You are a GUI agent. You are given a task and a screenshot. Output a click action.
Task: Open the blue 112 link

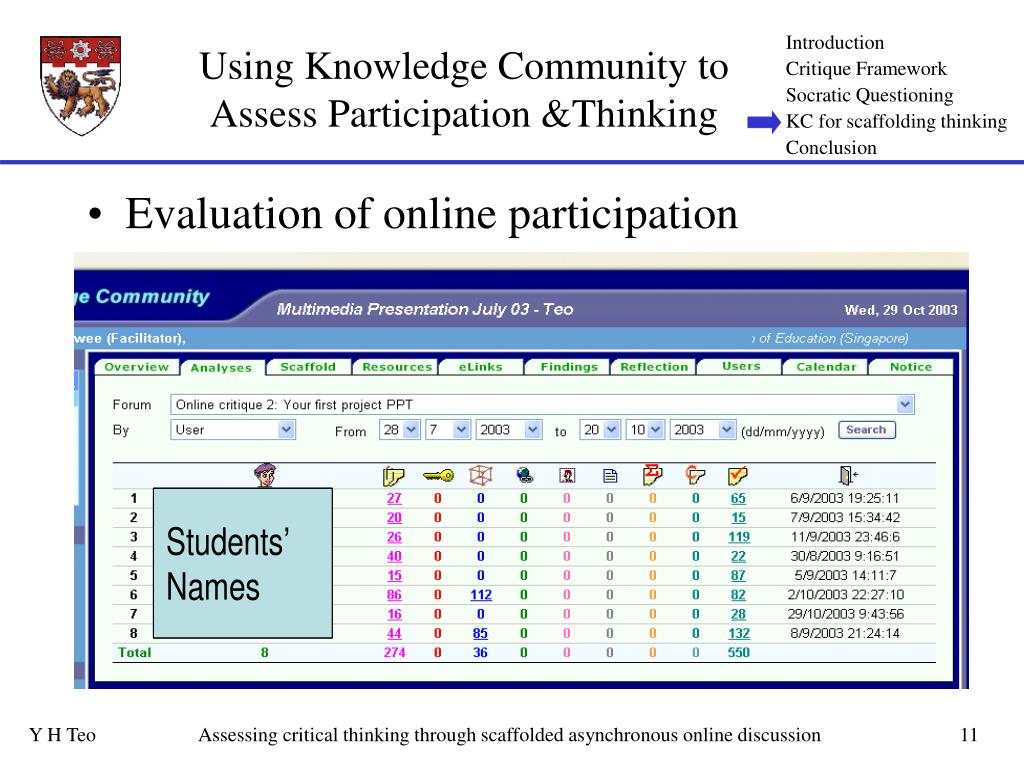pos(481,595)
